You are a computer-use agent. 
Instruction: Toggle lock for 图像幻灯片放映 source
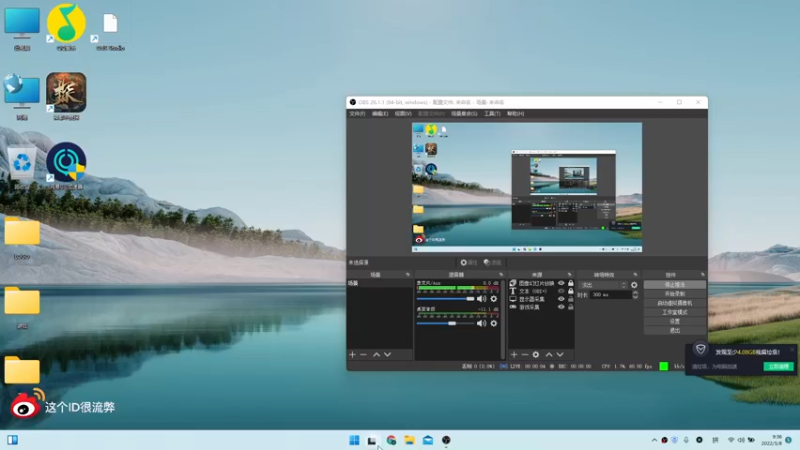point(570,283)
